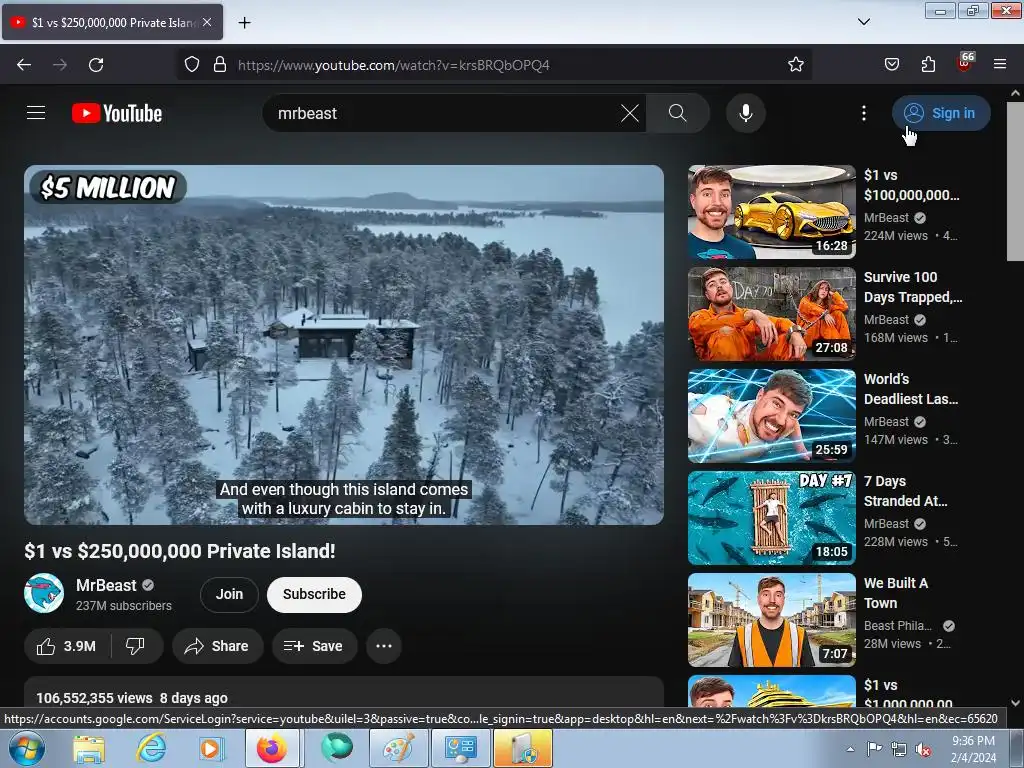List all tabs dropdown arrow

863,22
